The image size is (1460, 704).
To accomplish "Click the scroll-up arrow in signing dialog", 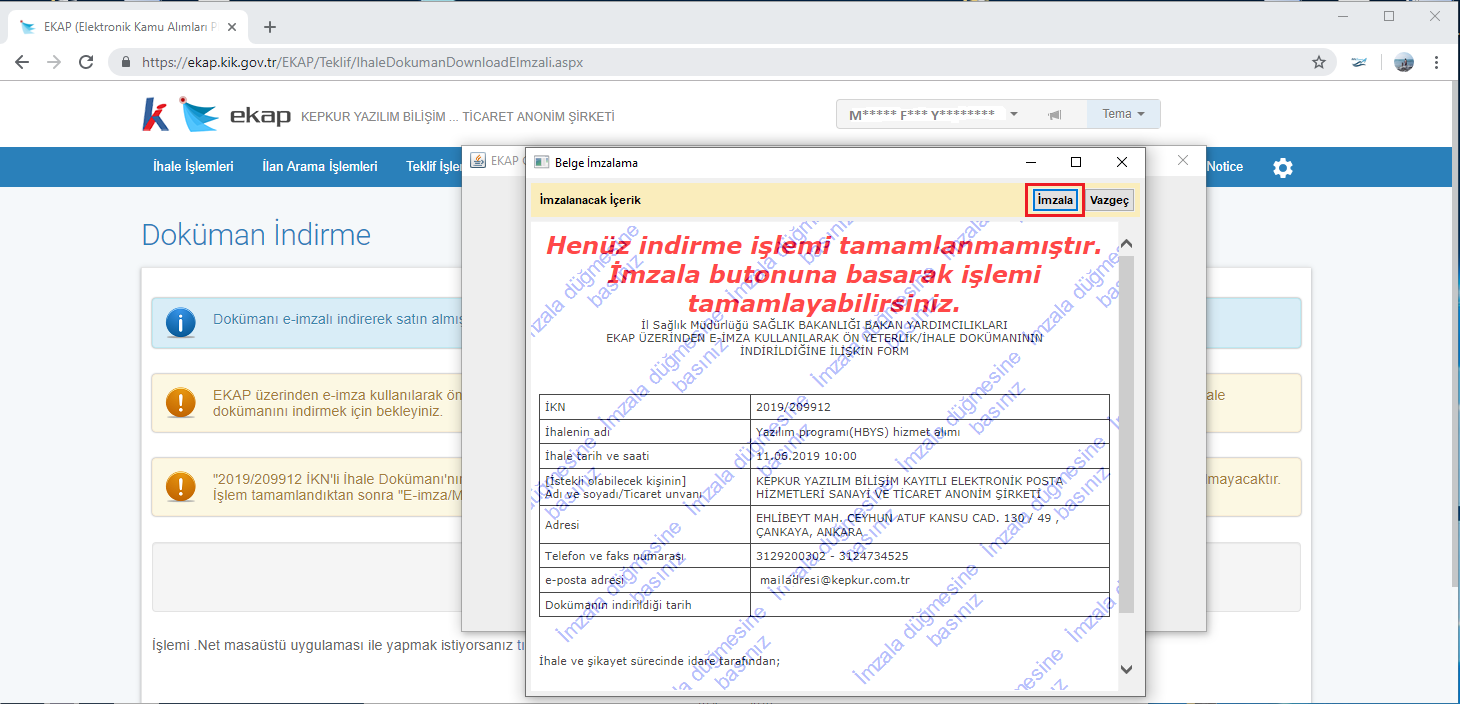I will (1126, 244).
